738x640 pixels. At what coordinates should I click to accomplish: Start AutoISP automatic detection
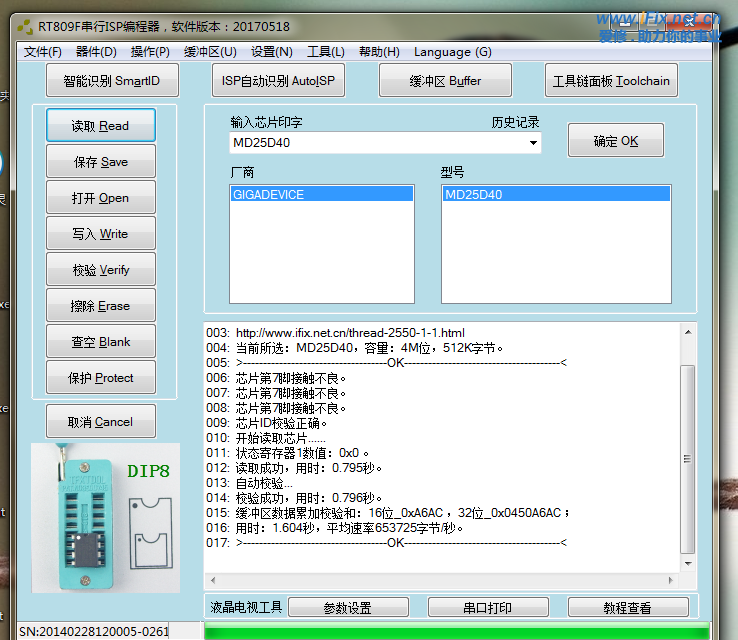[x=278, y=81]
